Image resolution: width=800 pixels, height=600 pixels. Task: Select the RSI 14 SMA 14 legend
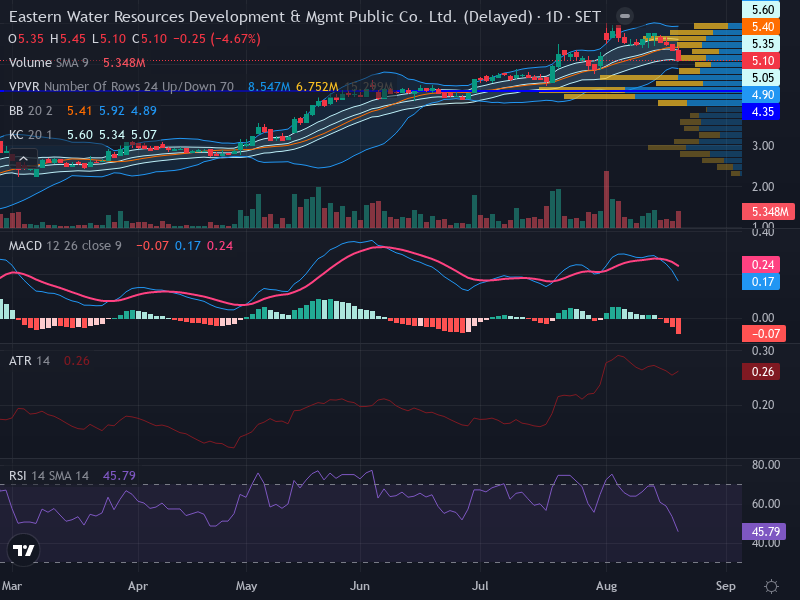click(48, 476)
